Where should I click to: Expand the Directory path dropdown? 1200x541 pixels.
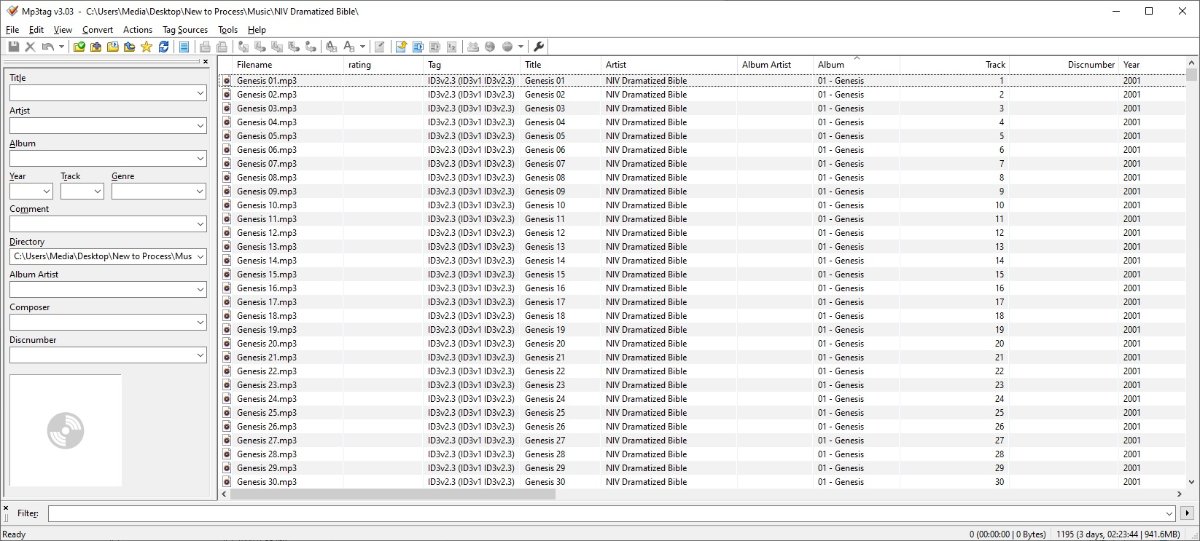(x=199, y=256)
